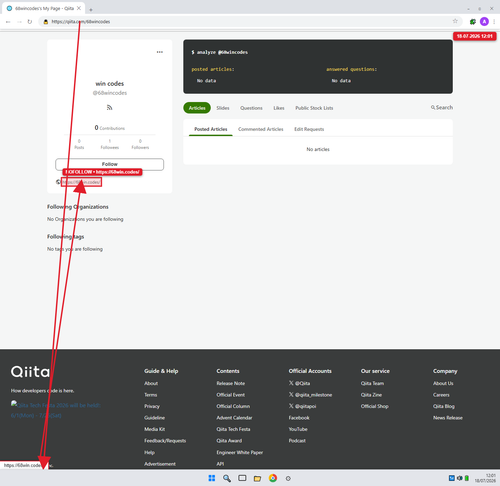
Task: Open the Qiita Award link
Action: tap(229, 441)
